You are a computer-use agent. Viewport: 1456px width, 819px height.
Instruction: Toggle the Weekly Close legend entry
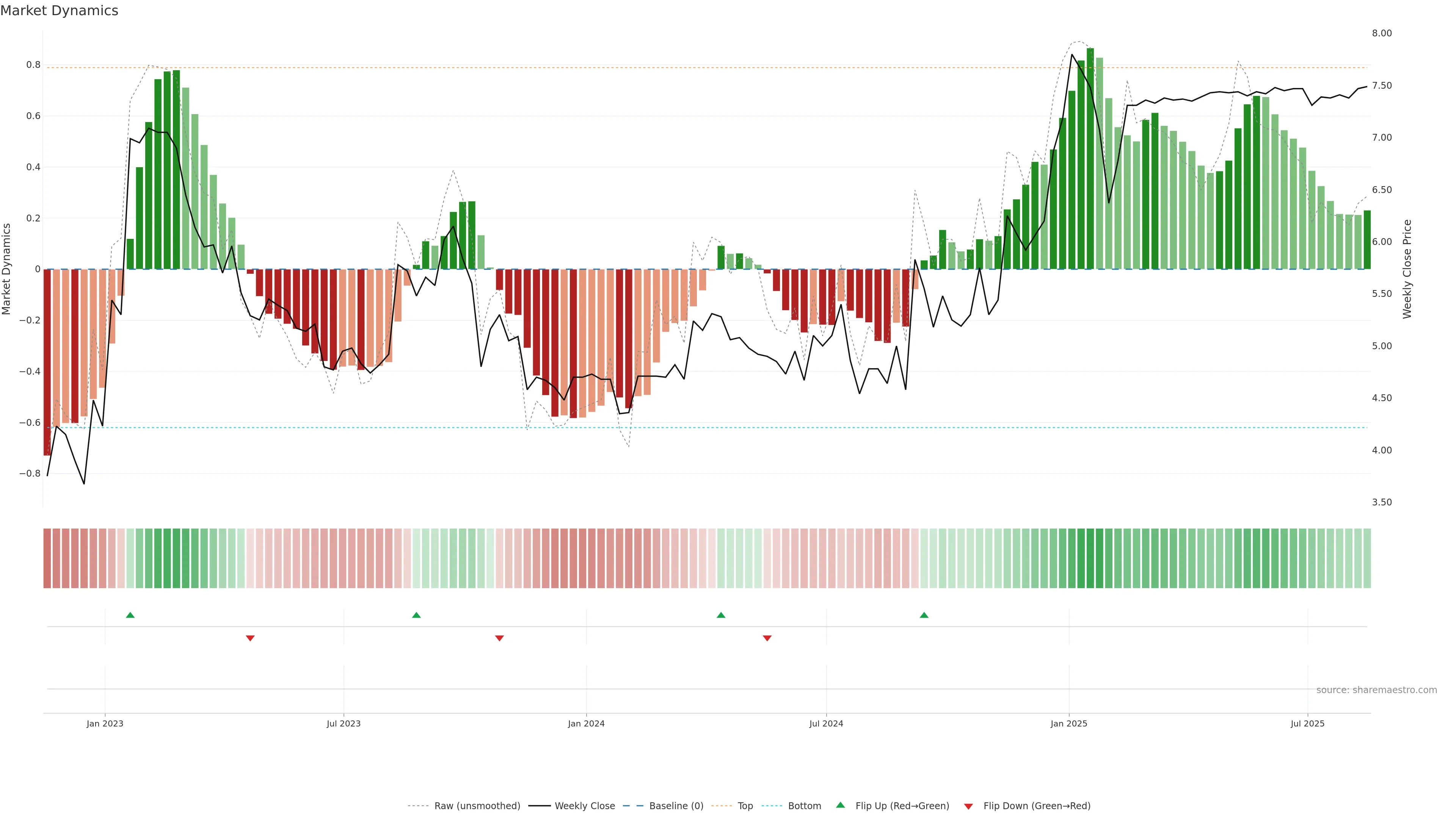[x=584, y=806]
